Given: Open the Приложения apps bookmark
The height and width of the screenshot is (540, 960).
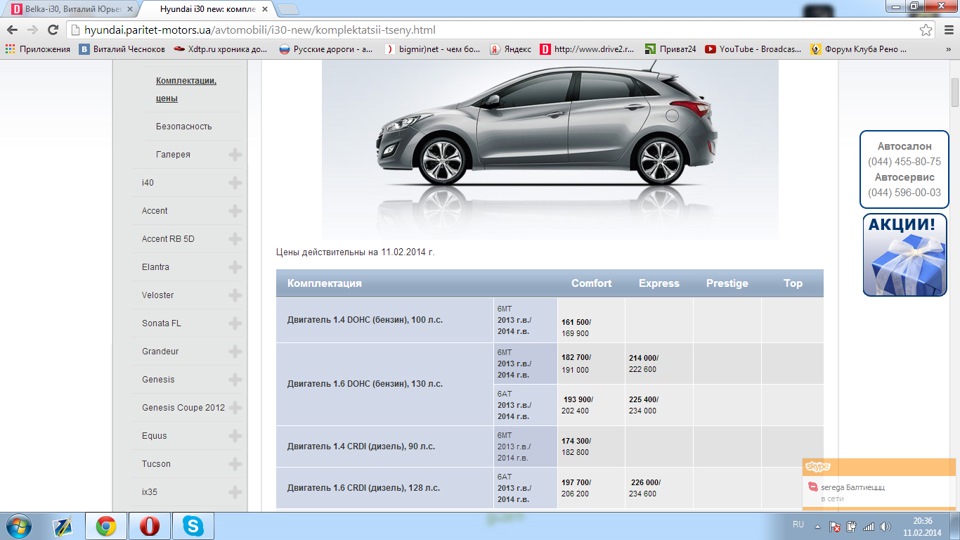Looking at the screenshot, I should (38, 49).
